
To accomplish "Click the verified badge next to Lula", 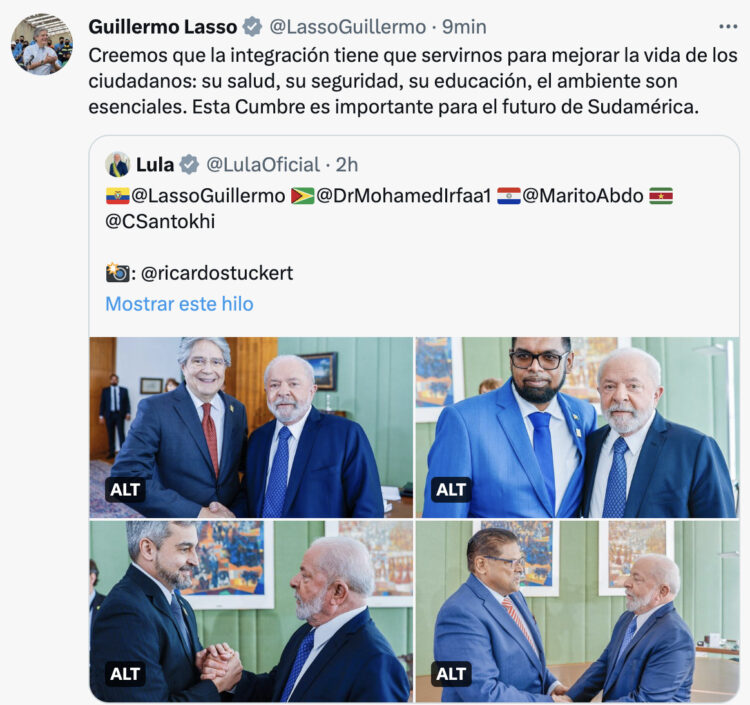I will 189,165.
